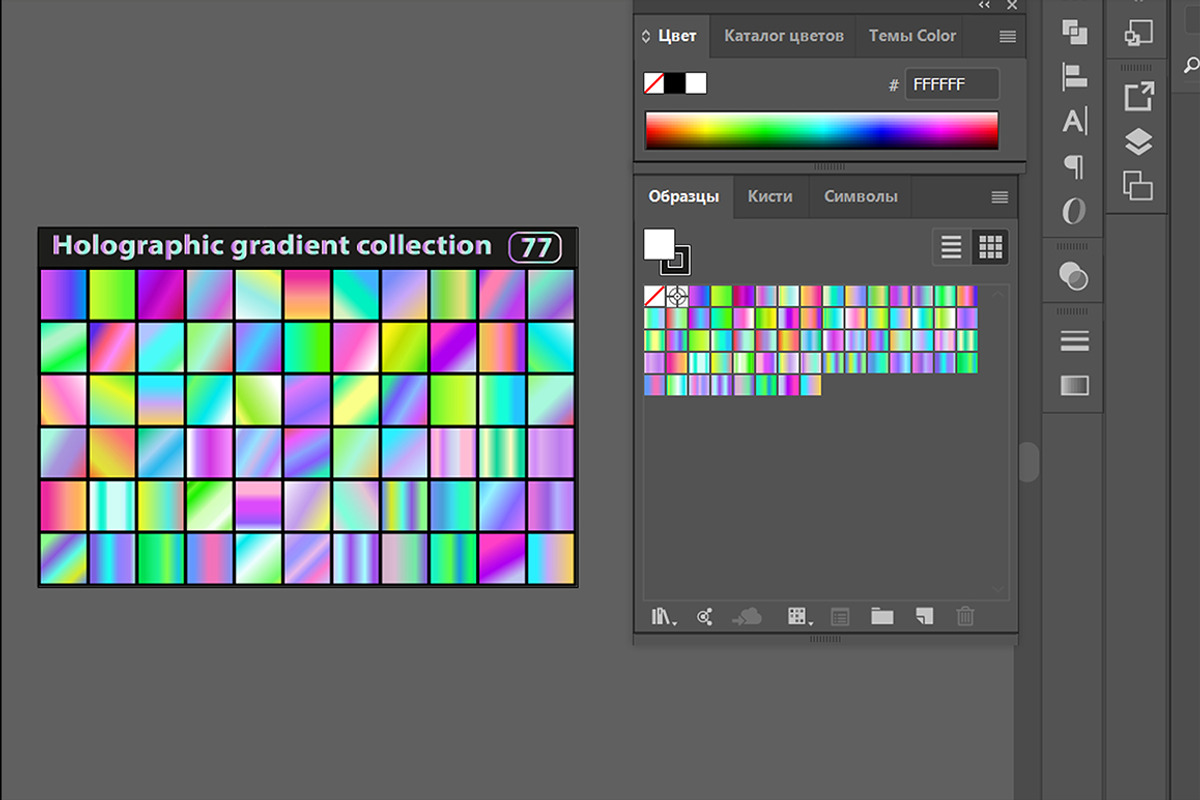Select the stroke box in Образцы panel
Image resolution: width=1200 pixels, height=800 pixels.
pos(677,261)
